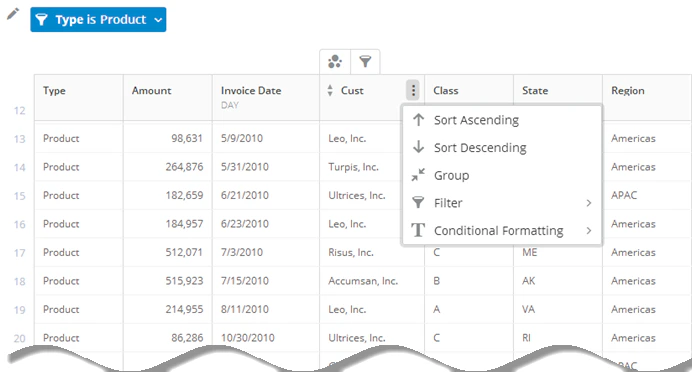This screenshot has height=372, width=692.
Task: Click the pencil edit icon
Action: [x=13, y=14]
